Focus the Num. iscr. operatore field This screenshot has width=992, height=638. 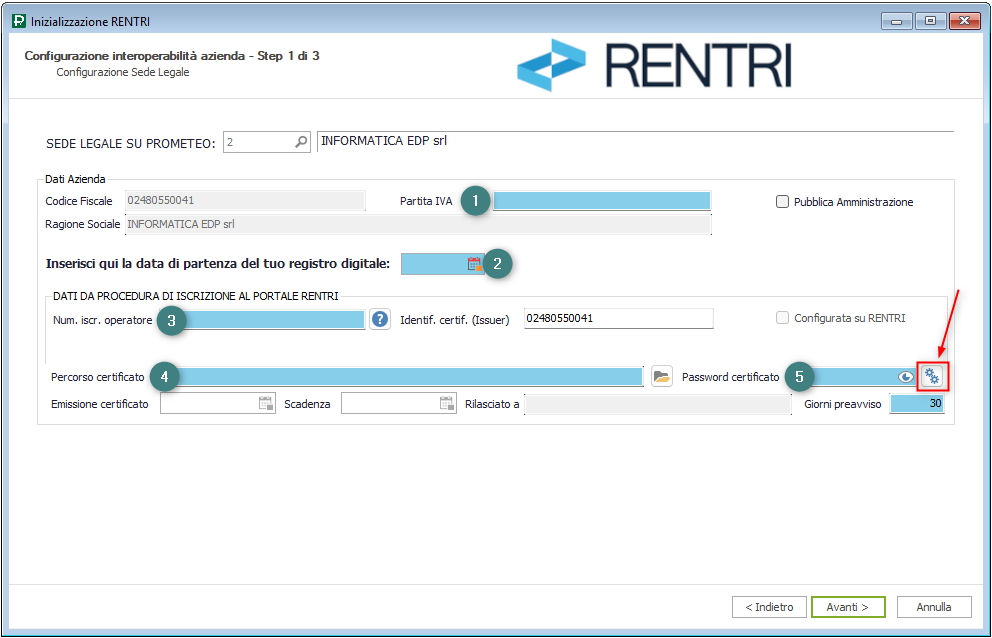coord(276,319)
